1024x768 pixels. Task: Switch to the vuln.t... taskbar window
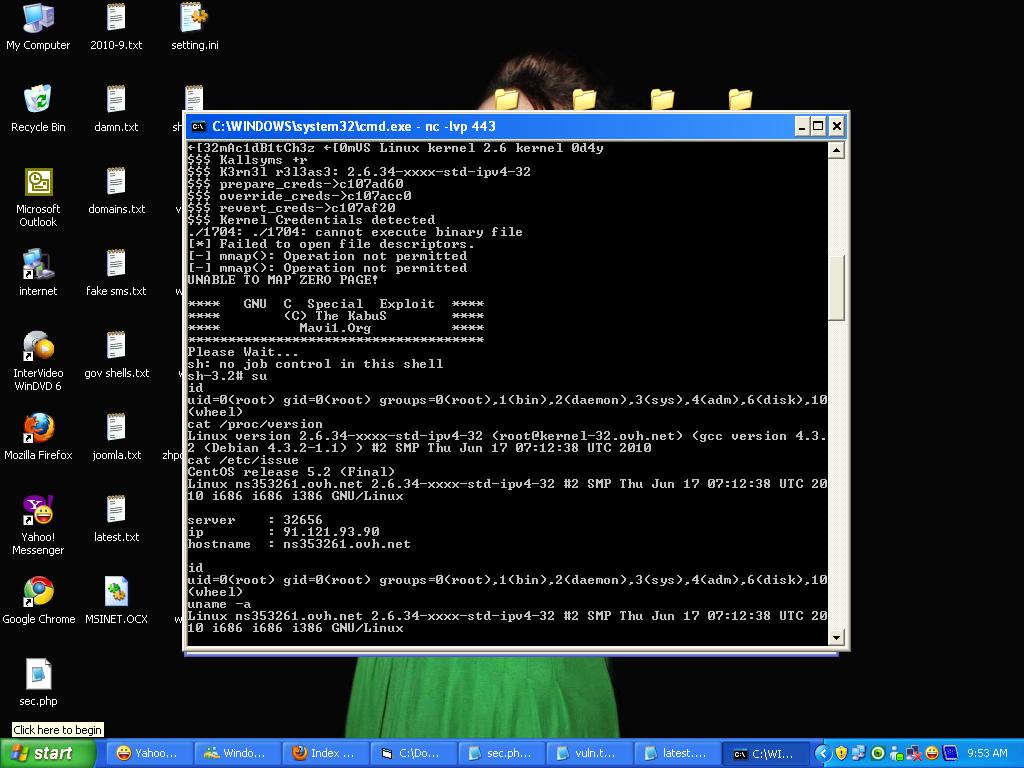[588, 754]
